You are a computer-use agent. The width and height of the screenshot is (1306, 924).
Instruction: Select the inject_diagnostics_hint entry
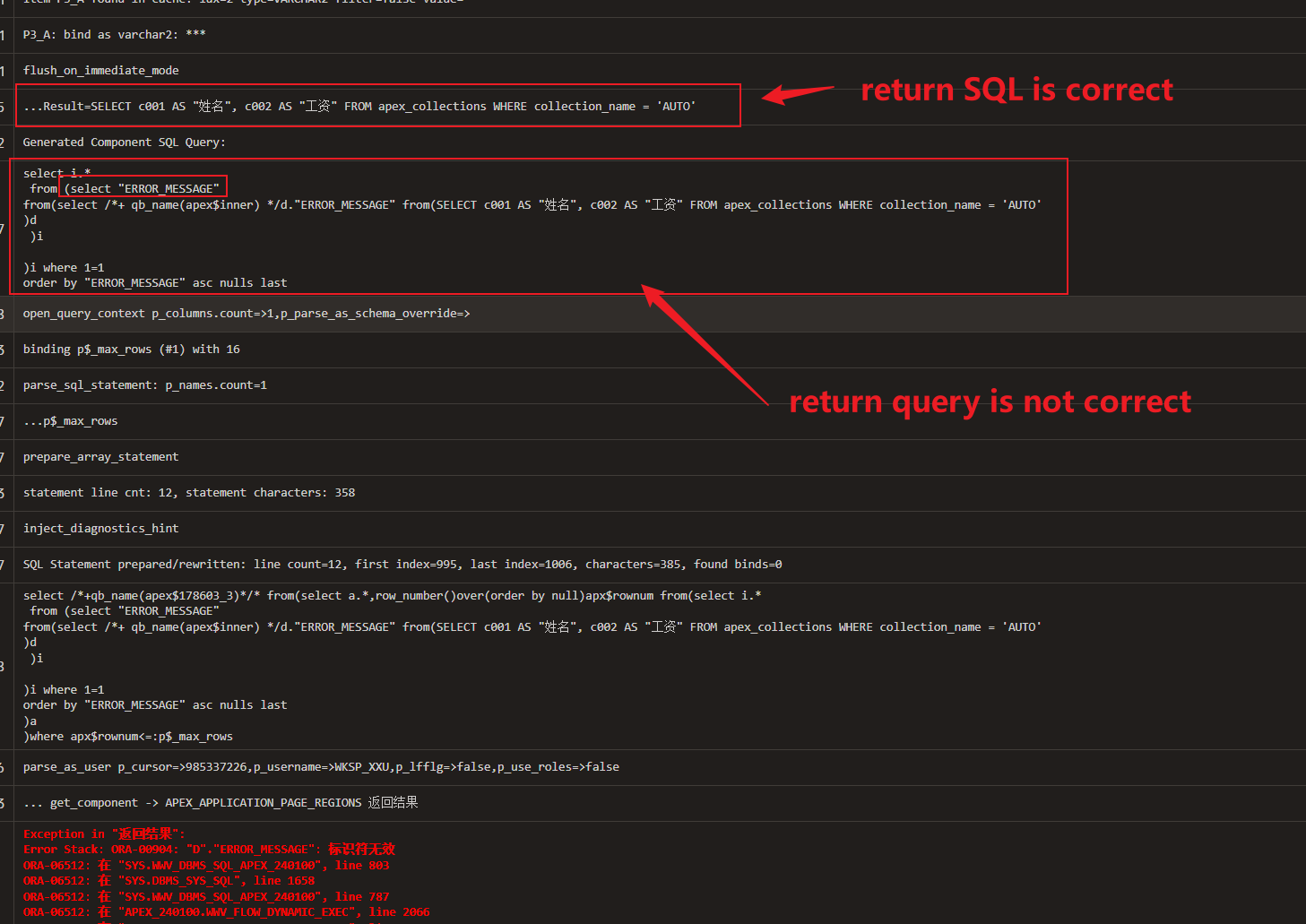click(100, 529)
